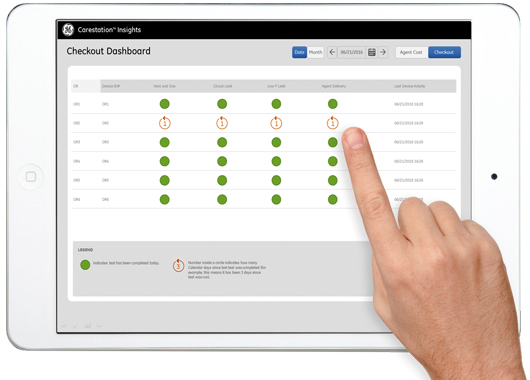530x380 pixels.
Task: Click legend's orange numbered circle icon
Action: 178,266
